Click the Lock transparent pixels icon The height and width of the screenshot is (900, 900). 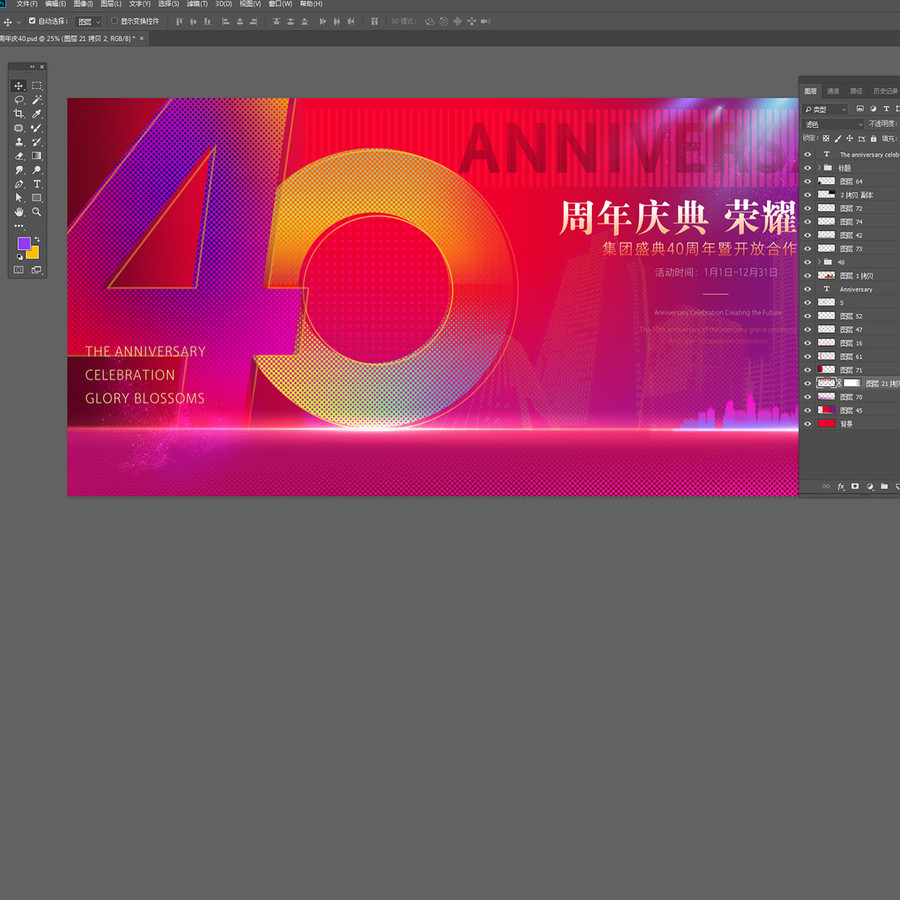(826, 138)
